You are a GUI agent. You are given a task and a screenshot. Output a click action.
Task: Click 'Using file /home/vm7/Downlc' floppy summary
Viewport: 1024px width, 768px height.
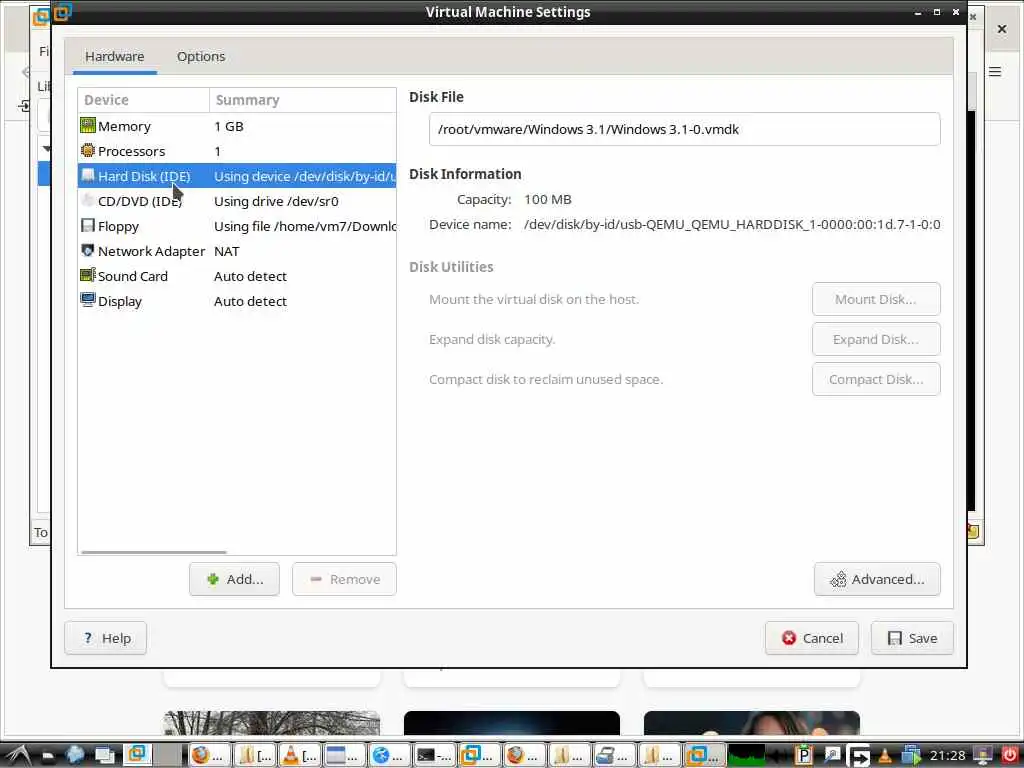304,226
